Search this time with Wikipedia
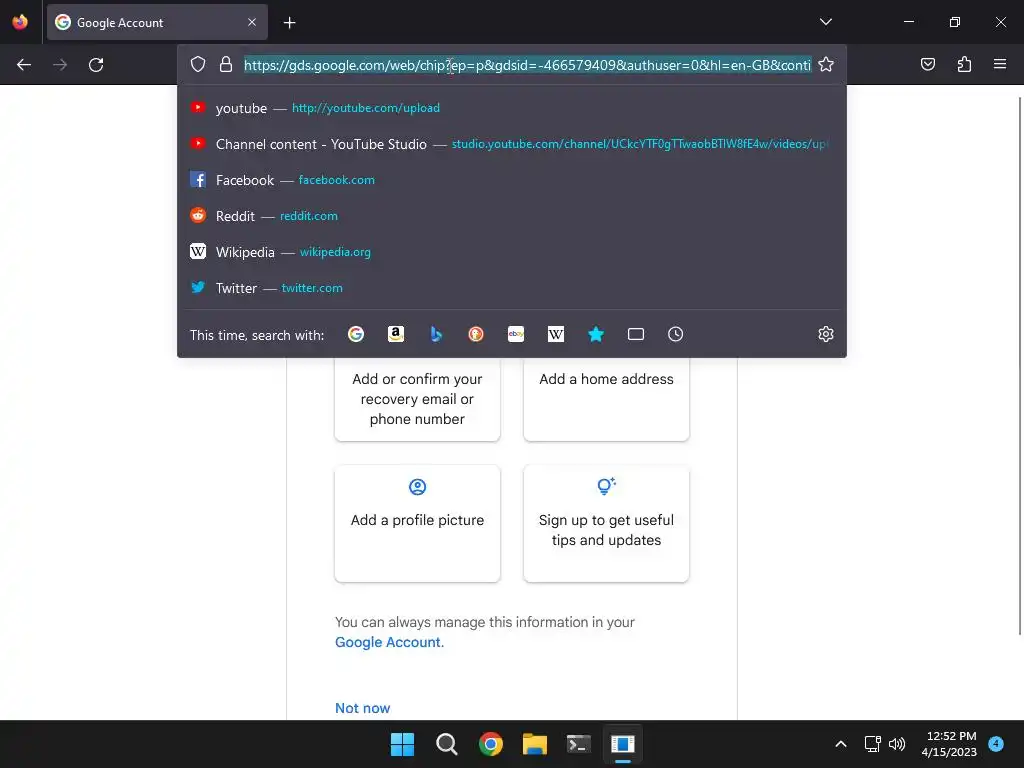1024x768 pixels. click(556, 334)
